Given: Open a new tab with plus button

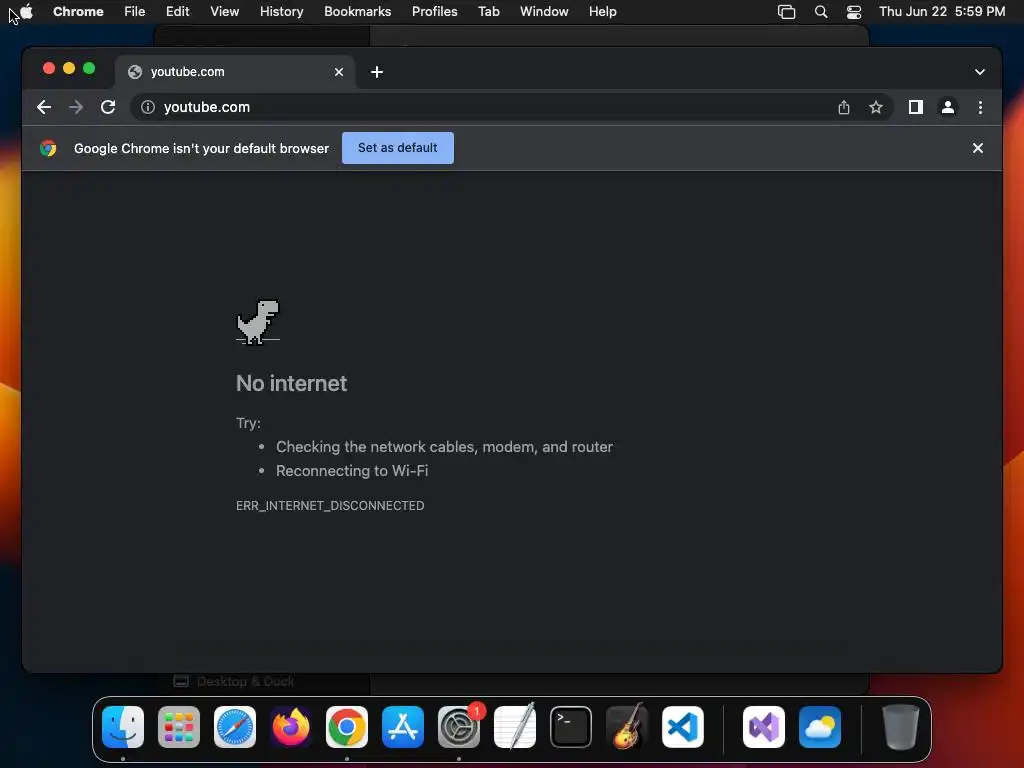Looking at the screenshot, I should [377, 72].
